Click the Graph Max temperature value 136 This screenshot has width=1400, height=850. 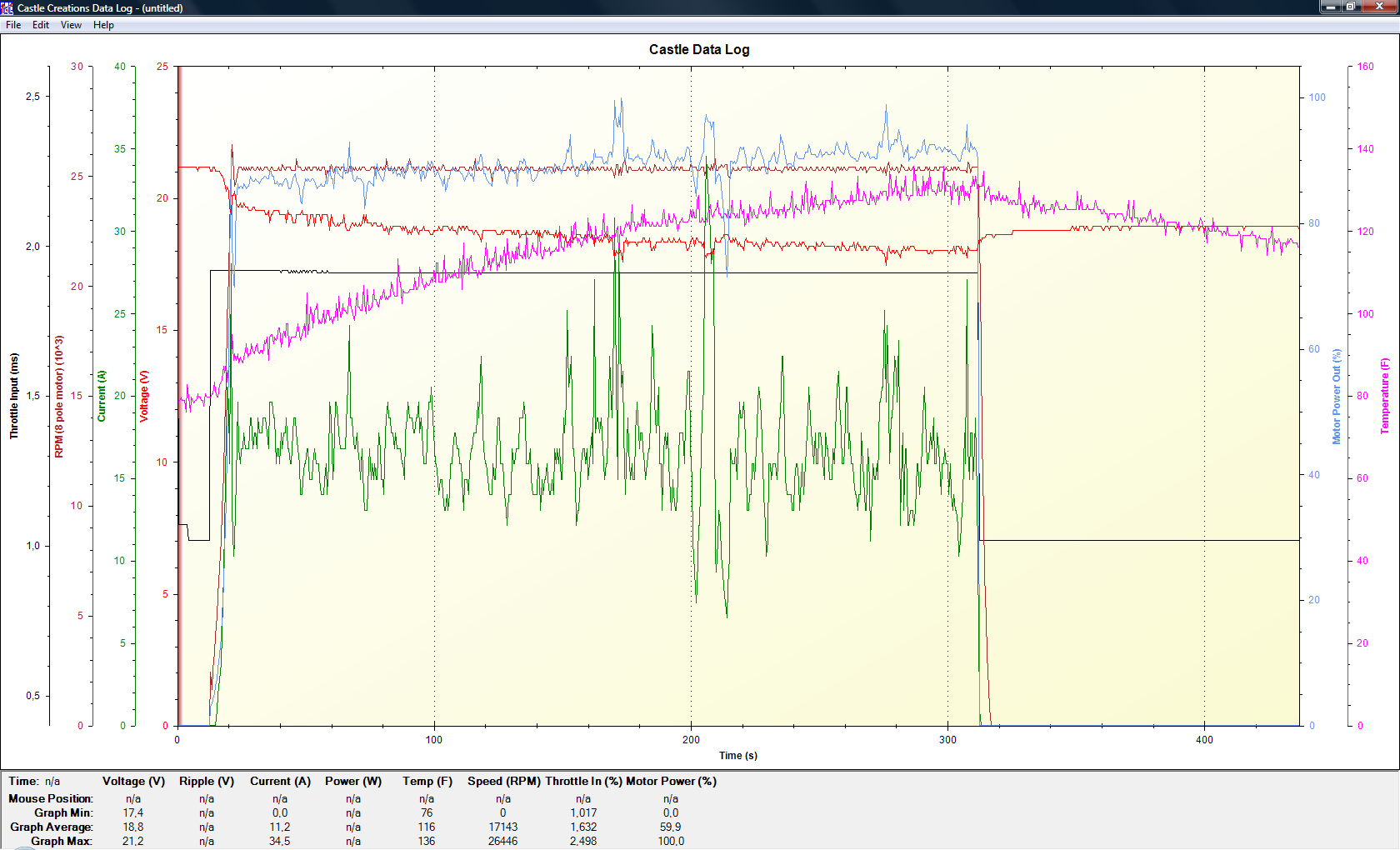point(427,842)
